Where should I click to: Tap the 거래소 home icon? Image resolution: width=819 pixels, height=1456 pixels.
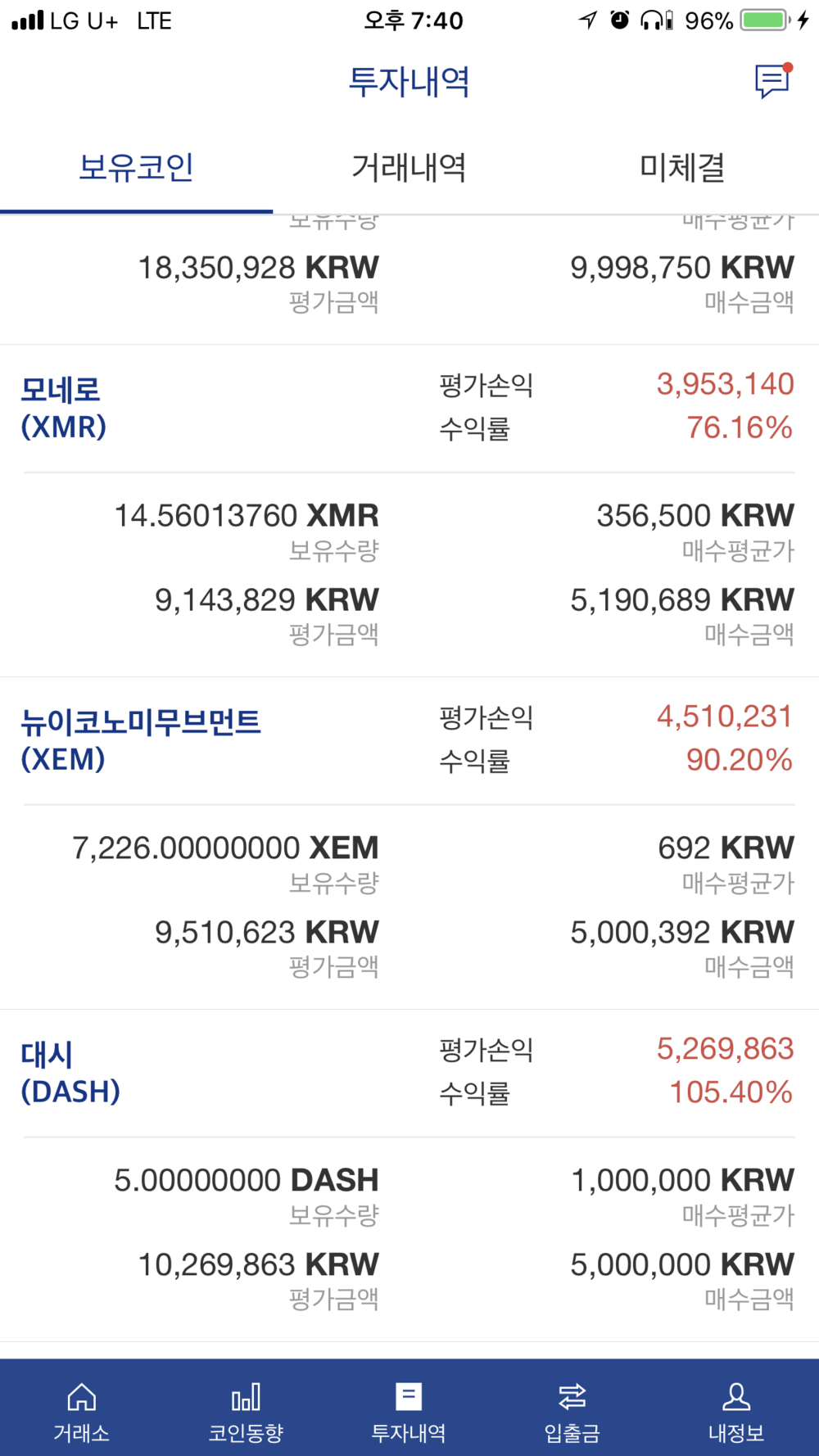coord(81,1396)
